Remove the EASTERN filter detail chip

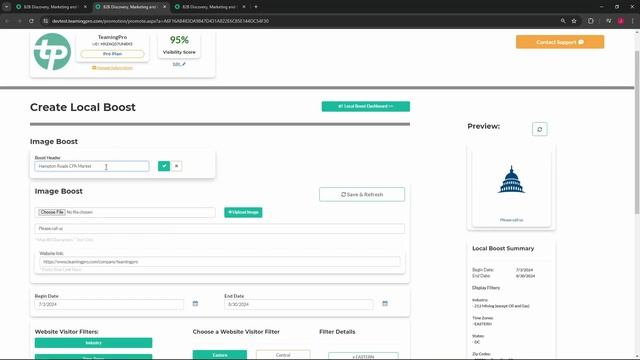click(x=363, y=356)
